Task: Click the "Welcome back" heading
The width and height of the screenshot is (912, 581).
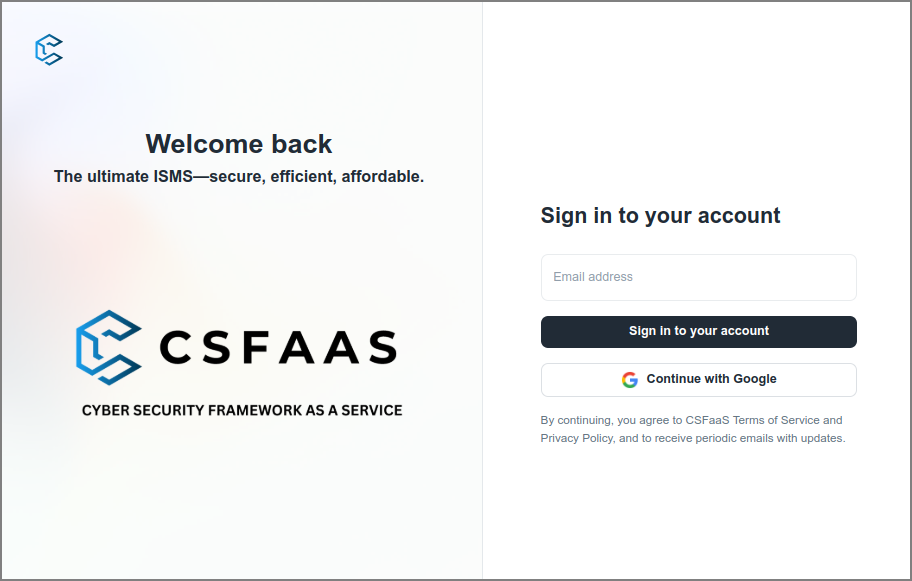Action: coord(239,144)
